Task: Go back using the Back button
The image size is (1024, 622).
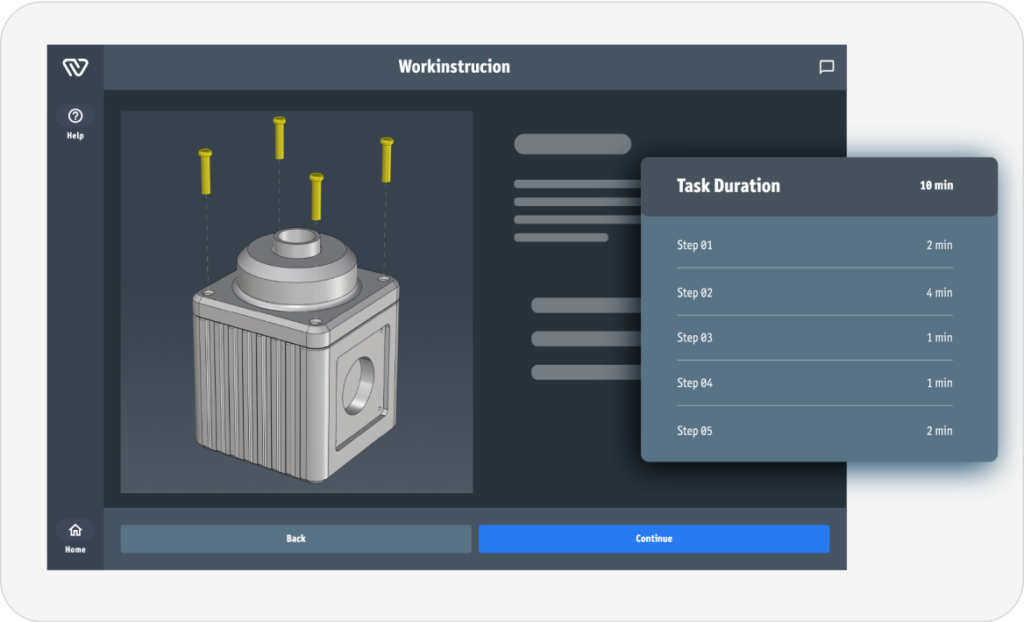Action: point(295,538)
